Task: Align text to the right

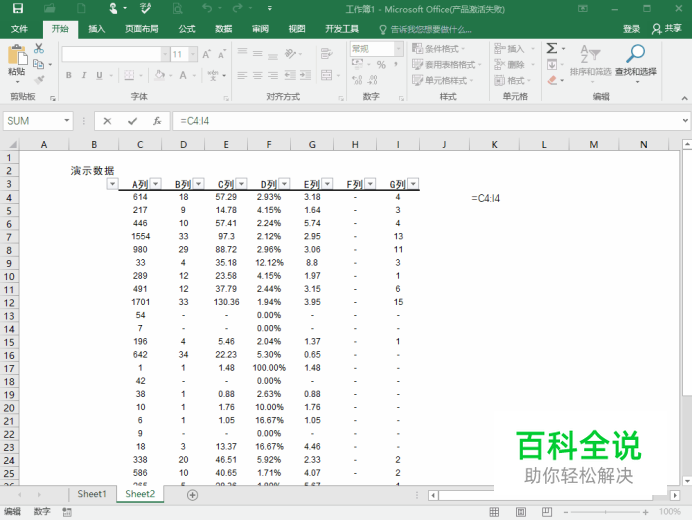Action: 273,75
